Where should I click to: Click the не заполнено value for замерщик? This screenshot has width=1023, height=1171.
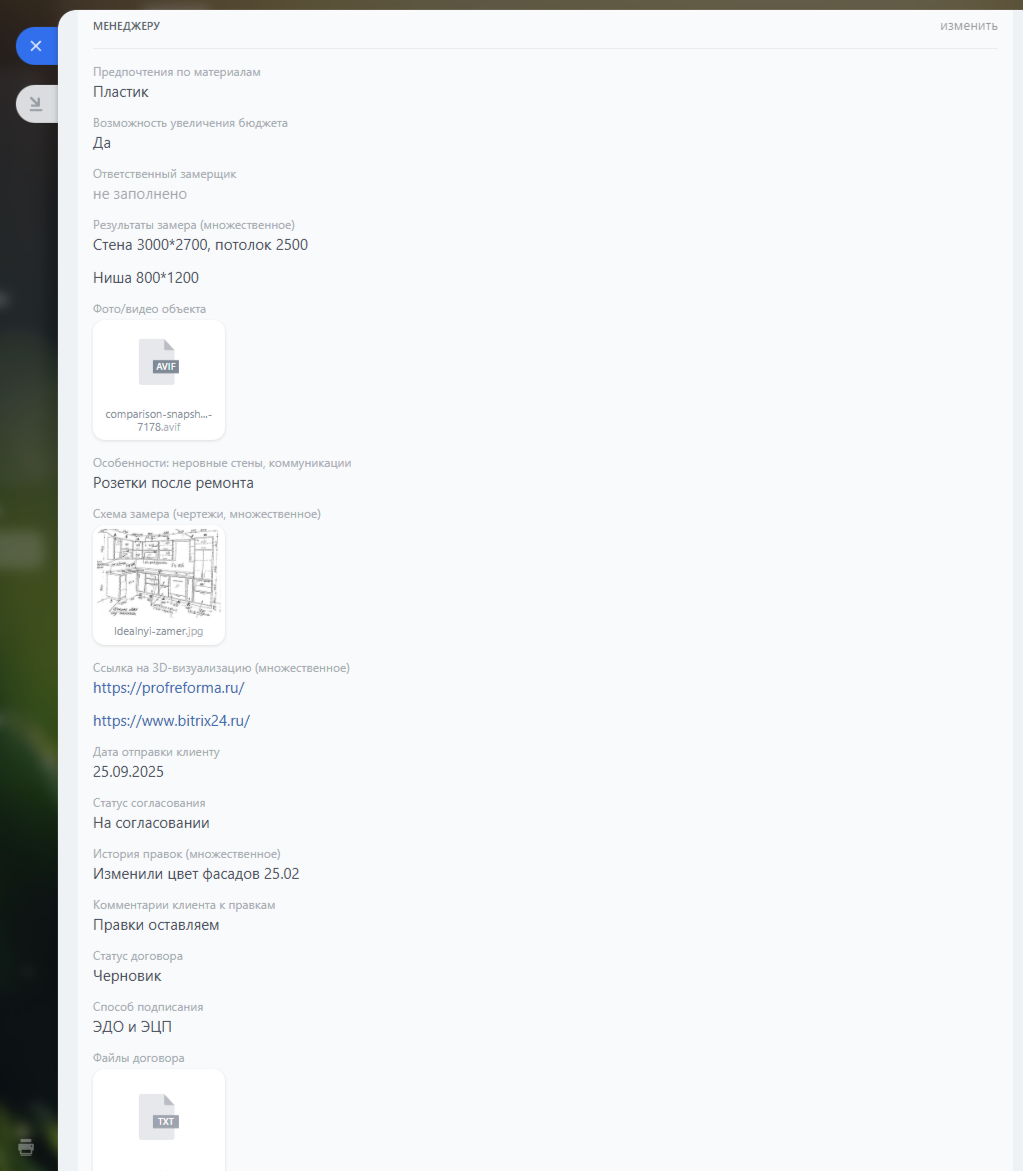140,194
